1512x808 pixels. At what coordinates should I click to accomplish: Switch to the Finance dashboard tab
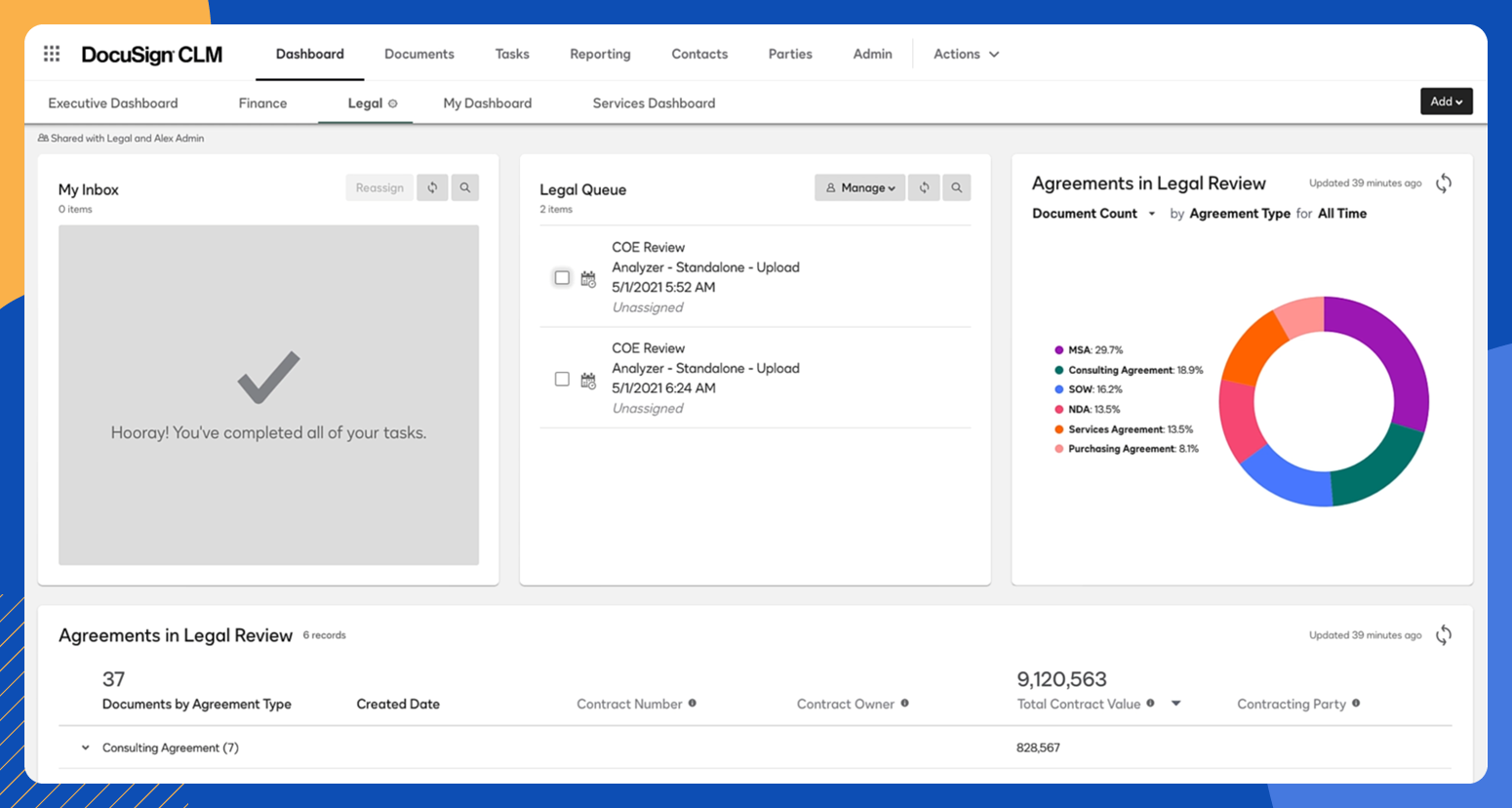(261, 102)
